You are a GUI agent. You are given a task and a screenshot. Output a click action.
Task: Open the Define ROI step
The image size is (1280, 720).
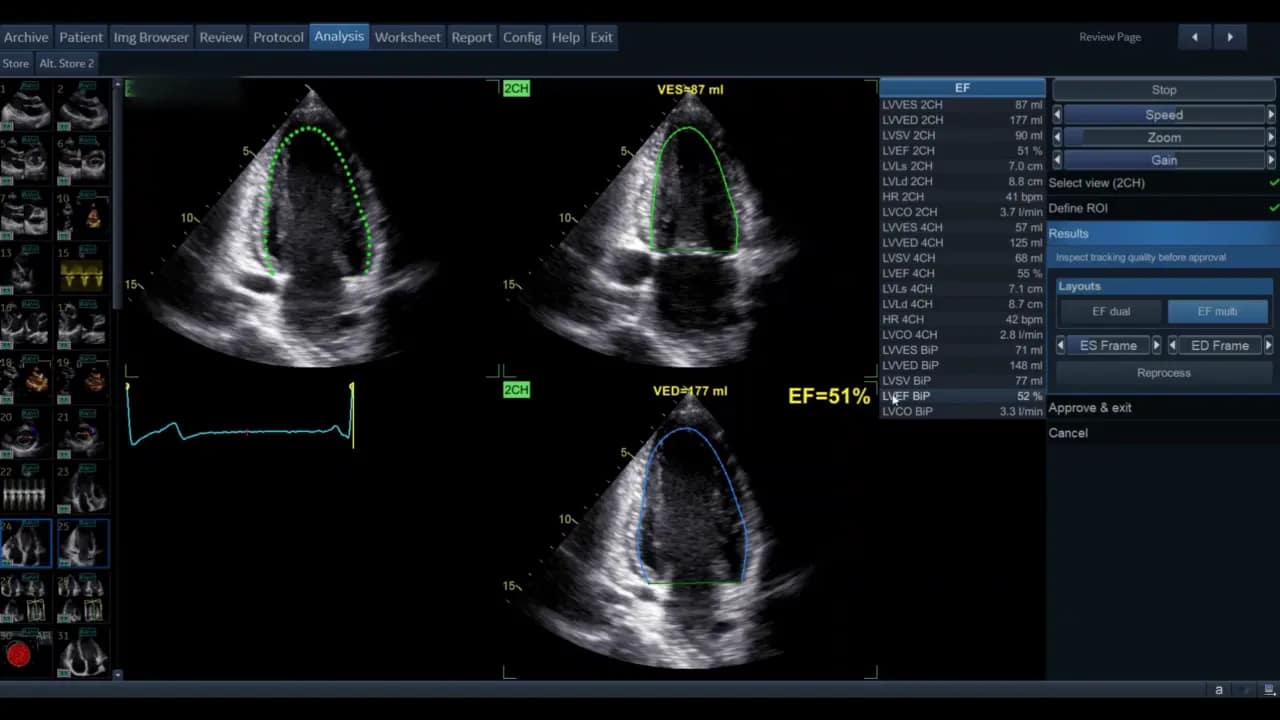(x=1078, y=208)
